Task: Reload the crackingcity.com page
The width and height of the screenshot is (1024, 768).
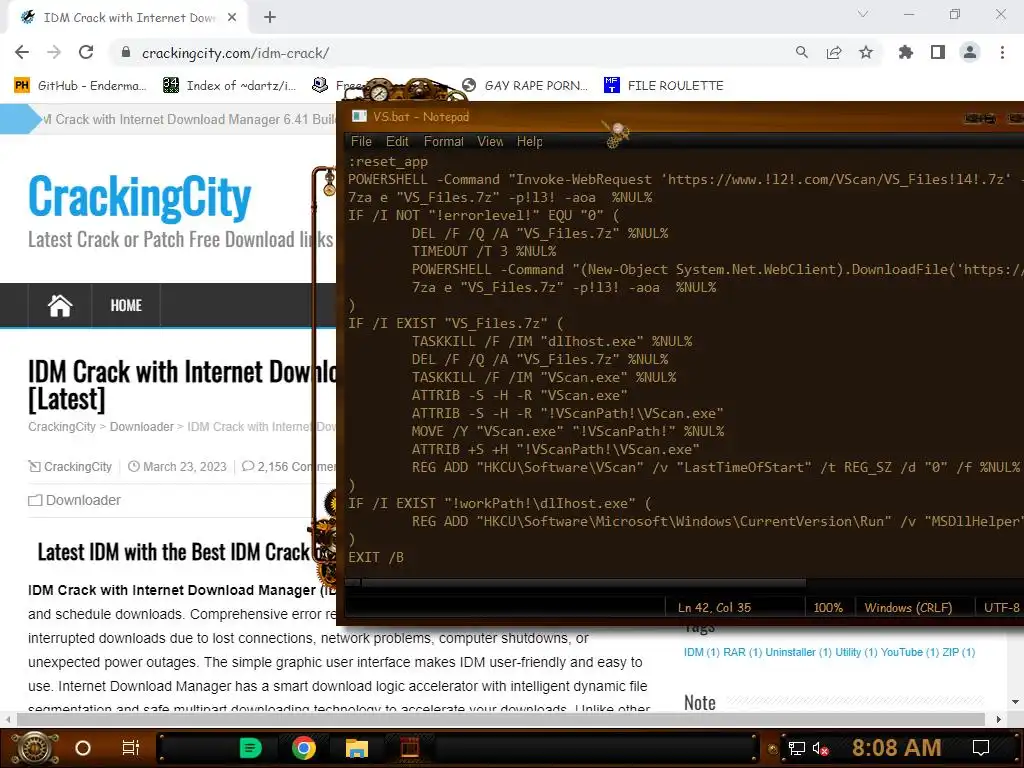Action: click(86, 52)
